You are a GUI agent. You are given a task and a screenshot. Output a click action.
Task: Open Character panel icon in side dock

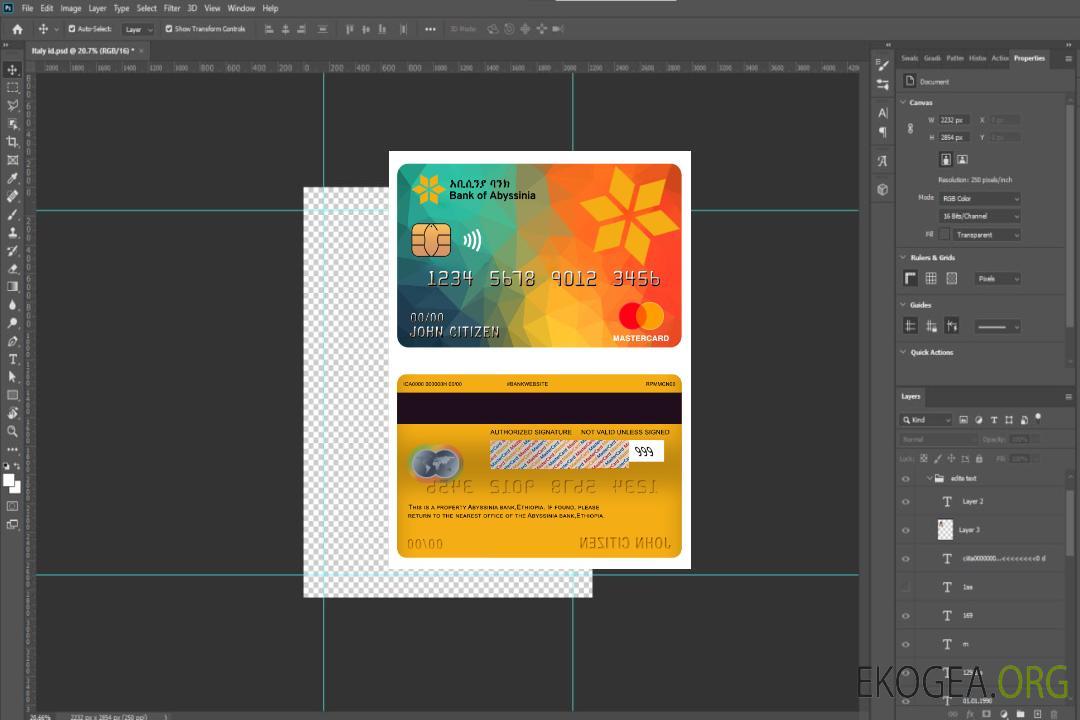point(883,112)
